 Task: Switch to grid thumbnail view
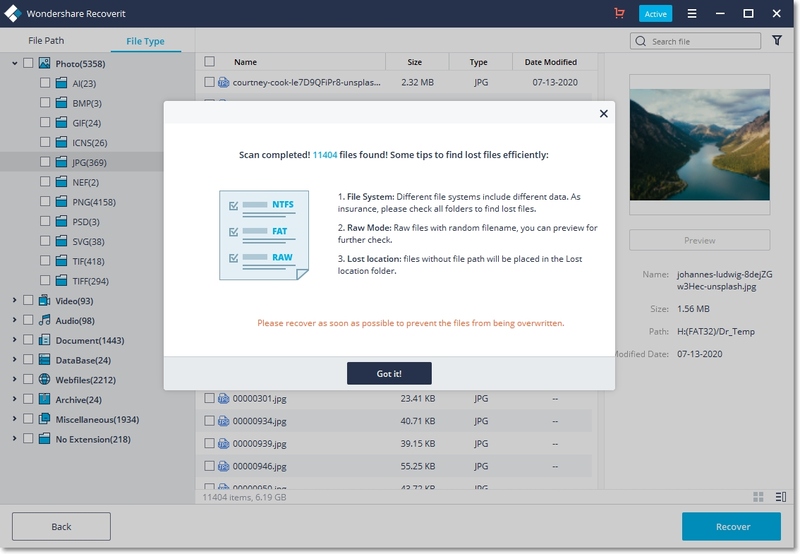[758, 496]
